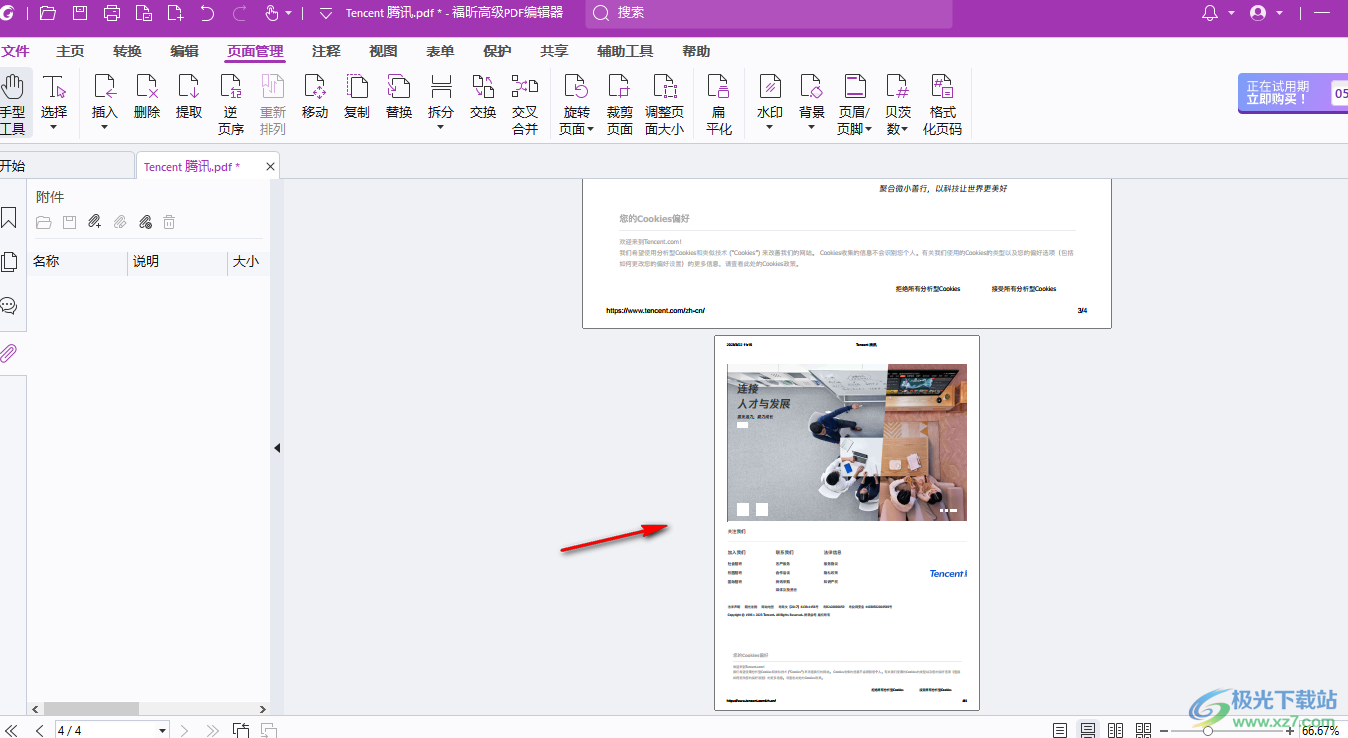Expand the 旋转页面 rotate dropdown

591,129
